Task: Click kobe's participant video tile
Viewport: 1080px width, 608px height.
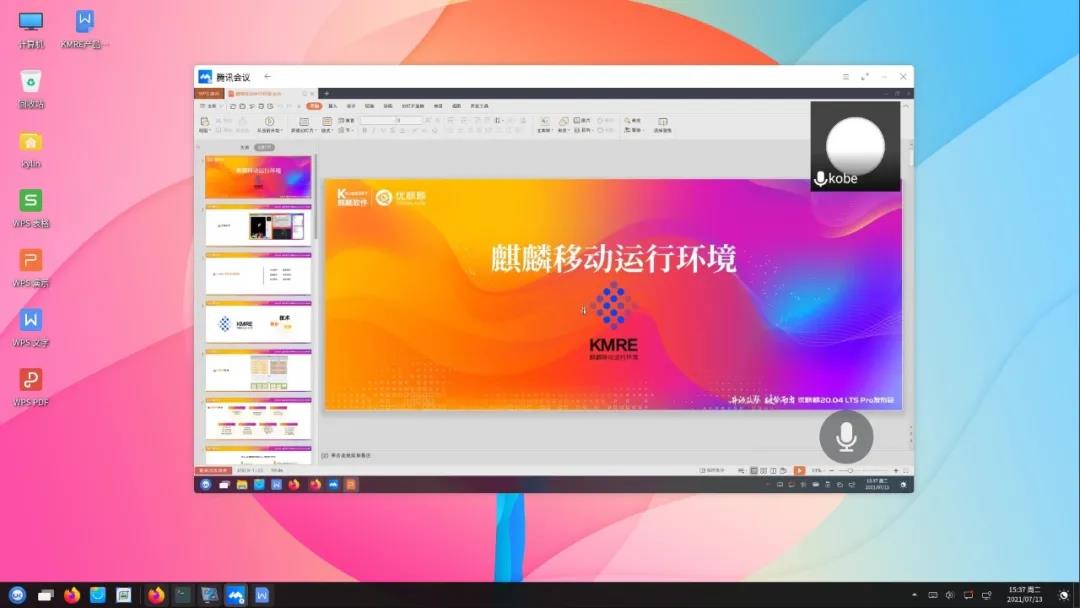Action: pos(855,147)
